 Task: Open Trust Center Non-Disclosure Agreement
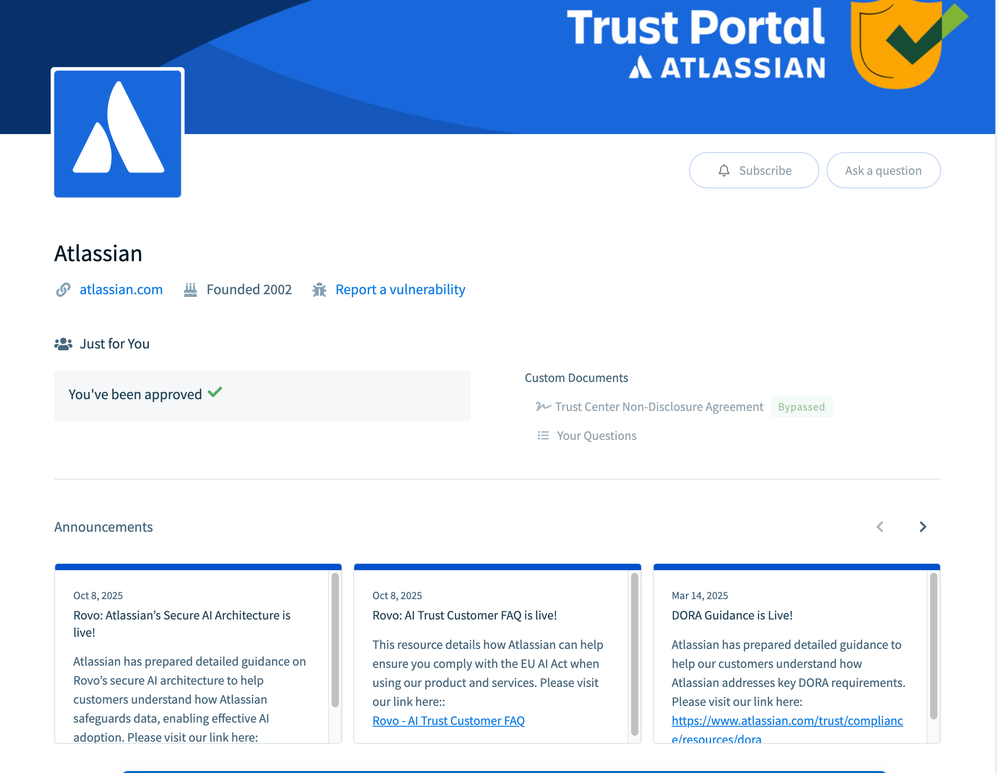pos(659,406)
